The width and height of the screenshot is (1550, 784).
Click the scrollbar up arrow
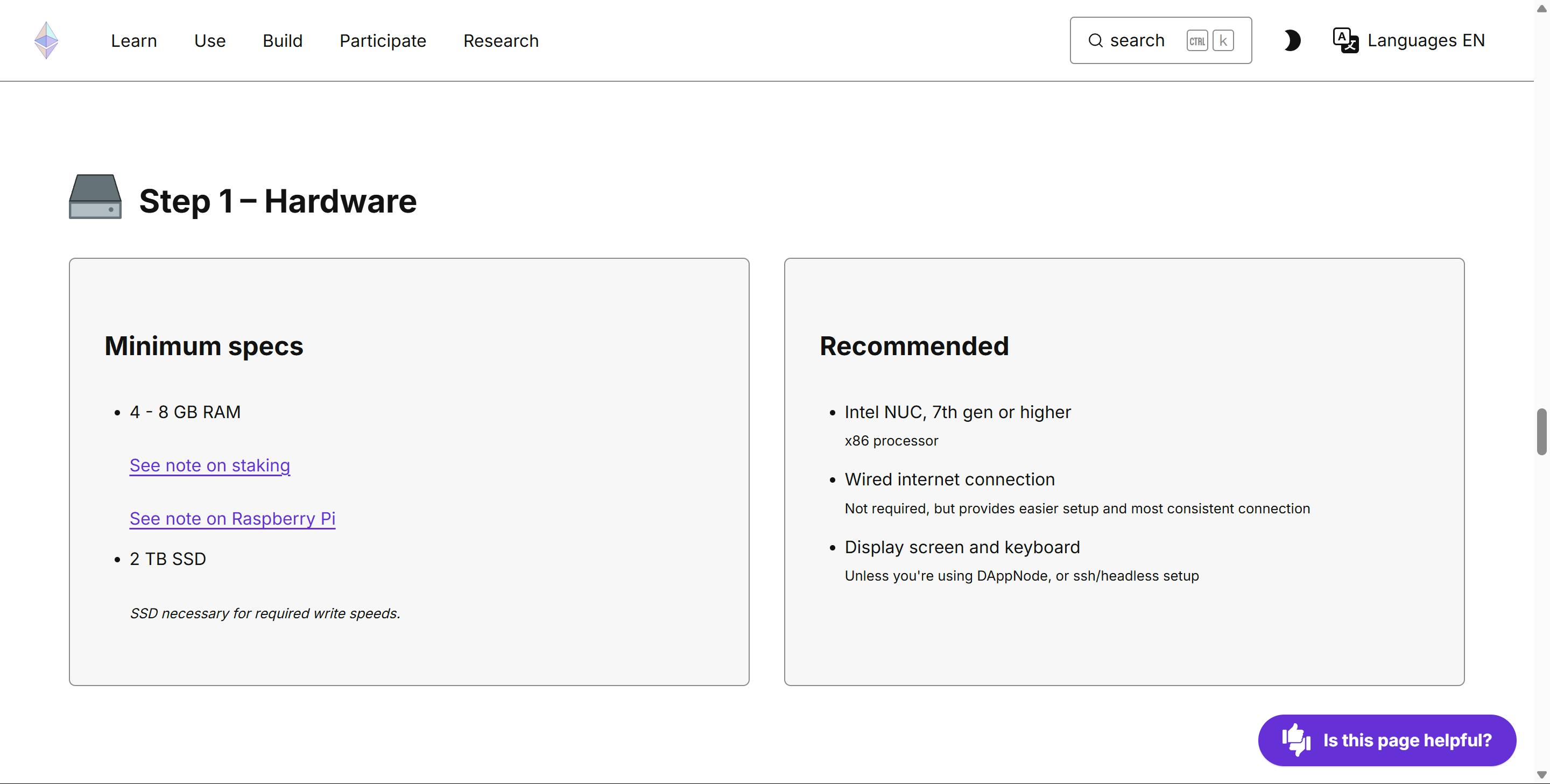(x=1541, y=9)
